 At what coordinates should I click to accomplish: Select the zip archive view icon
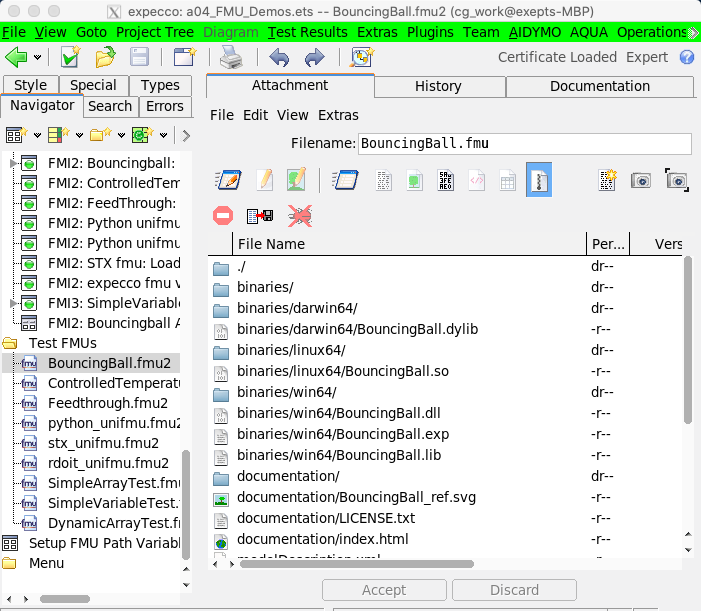point(539,180)
